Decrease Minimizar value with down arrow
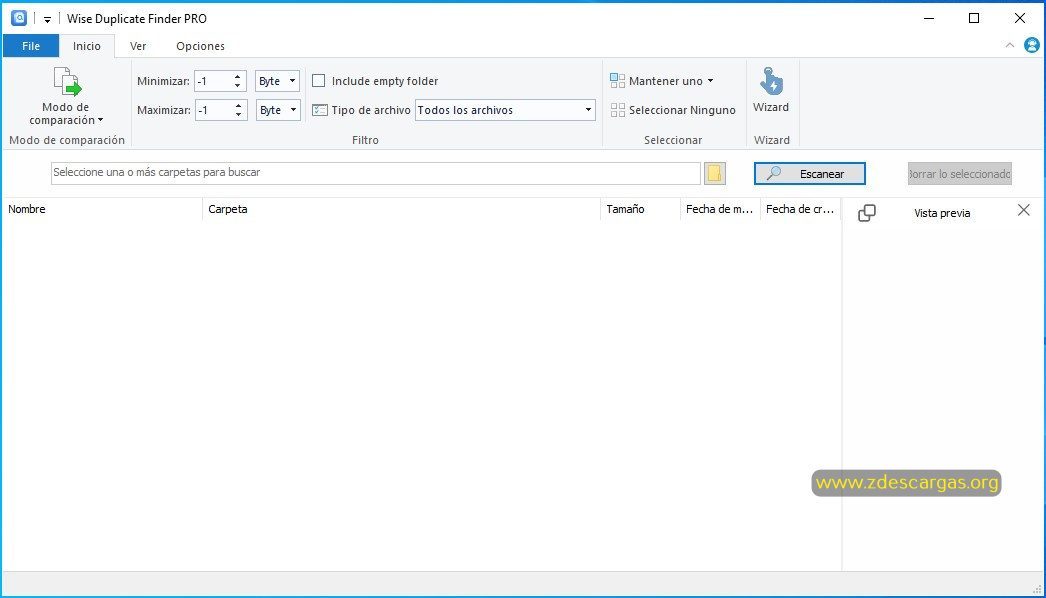The image size is (1046, 598). (x=237, y=85)
